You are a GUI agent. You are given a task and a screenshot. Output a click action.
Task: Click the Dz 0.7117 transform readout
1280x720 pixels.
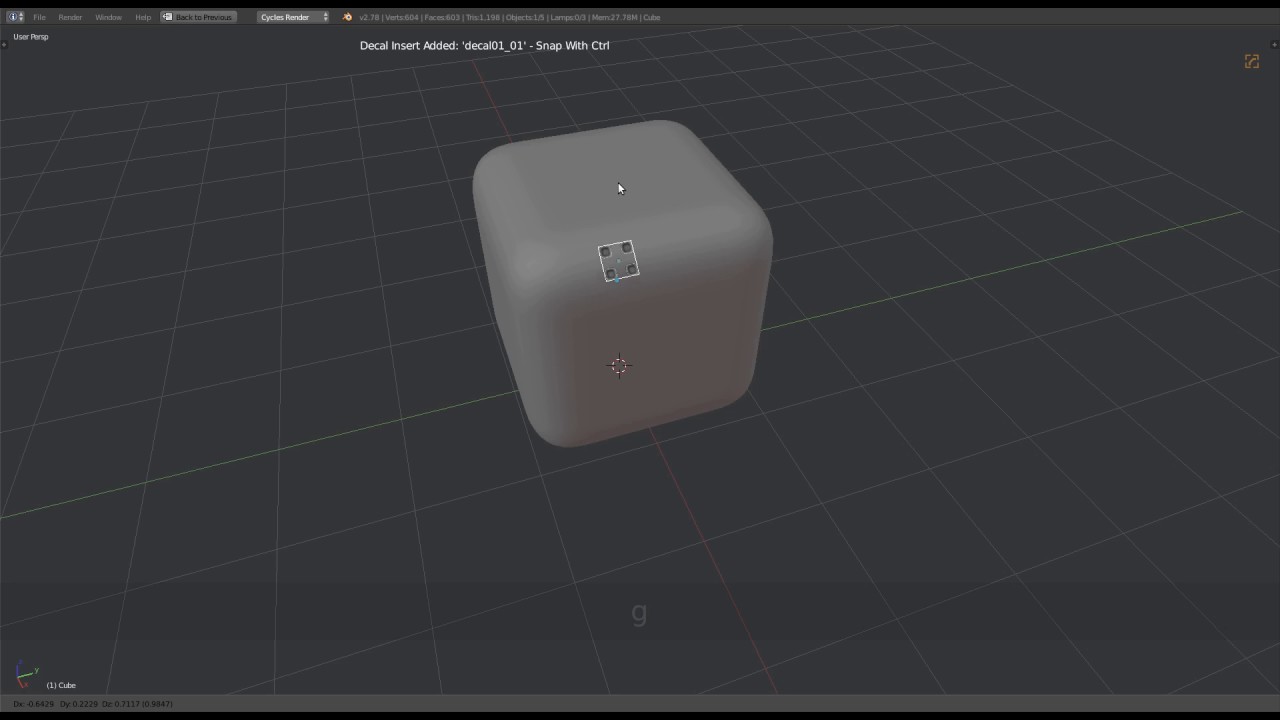click(121, 704)
